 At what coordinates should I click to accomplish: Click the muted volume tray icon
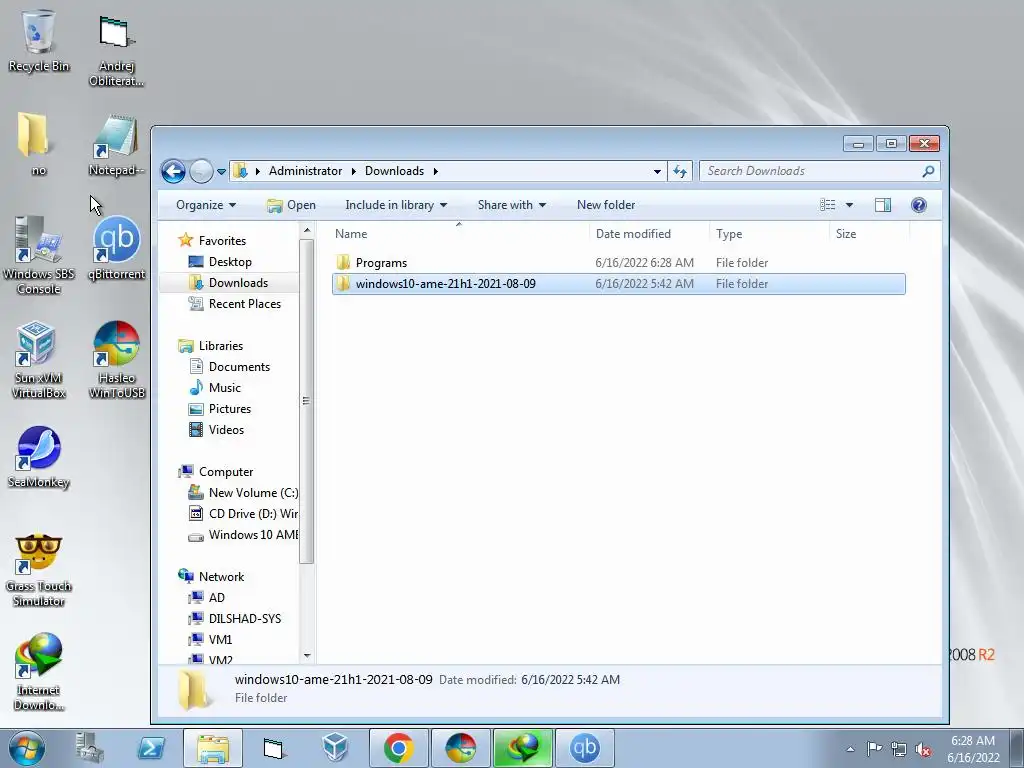(x=923, y=749)
